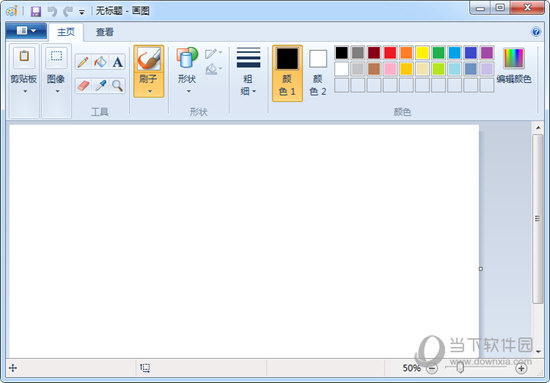Screen dimensions: 550x383
Task: Pick the turquoise blue color swatch
Action: pyautogui.click(x=455, y=53)
